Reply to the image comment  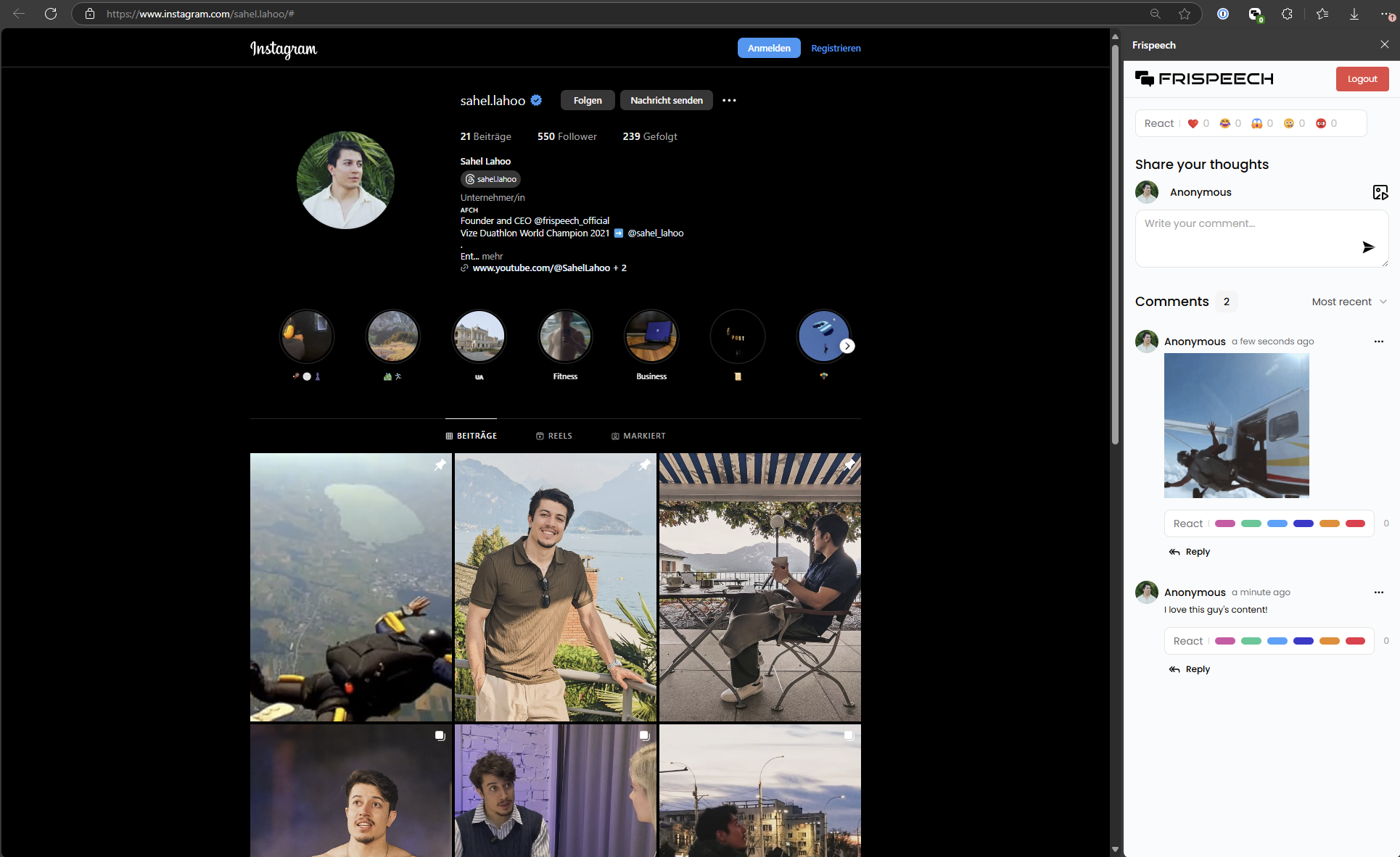click(x=1190, y=552)
